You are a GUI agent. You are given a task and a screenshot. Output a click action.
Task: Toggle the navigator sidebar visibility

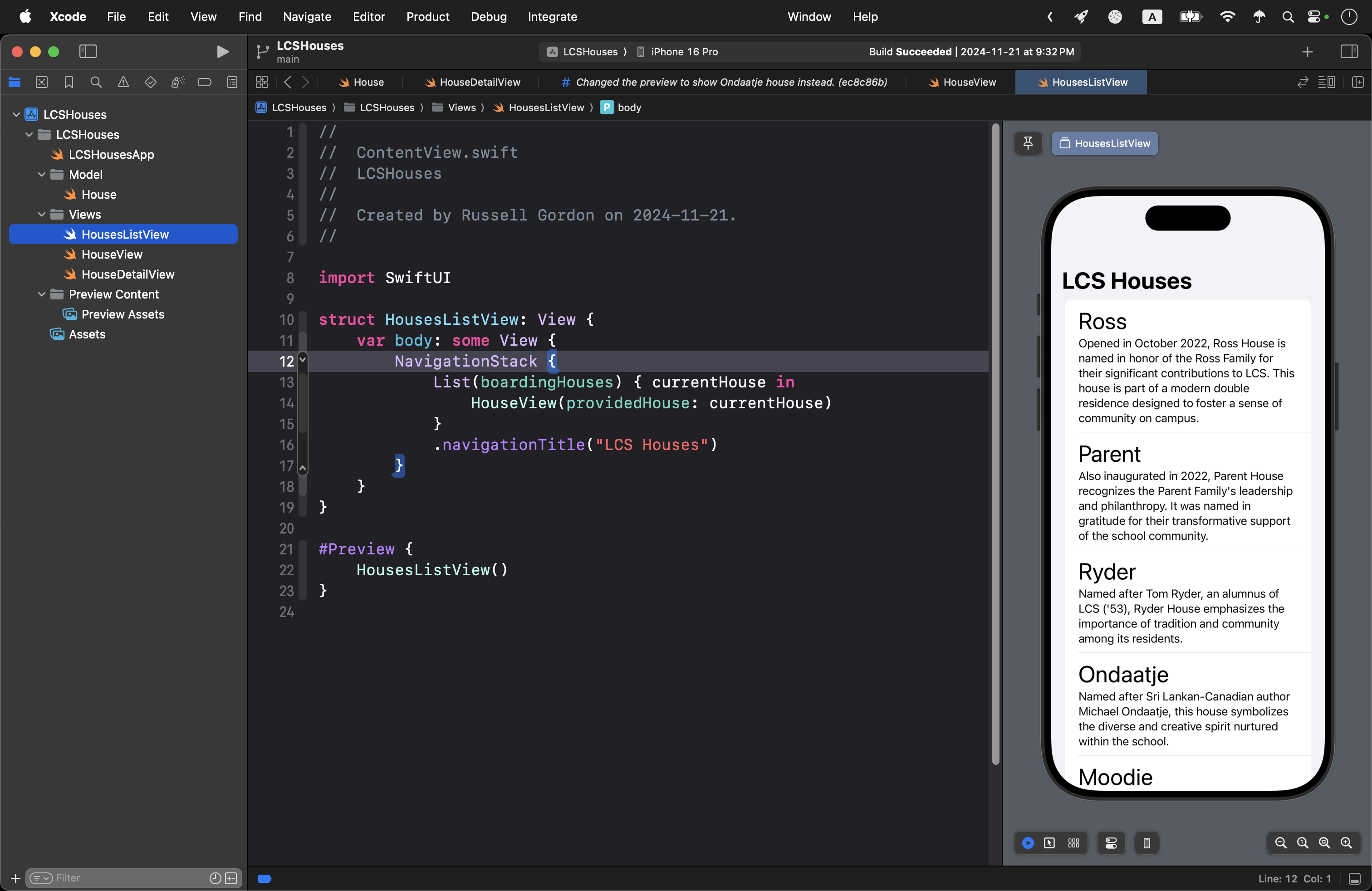pyautogui.click(x=88, y=52)
